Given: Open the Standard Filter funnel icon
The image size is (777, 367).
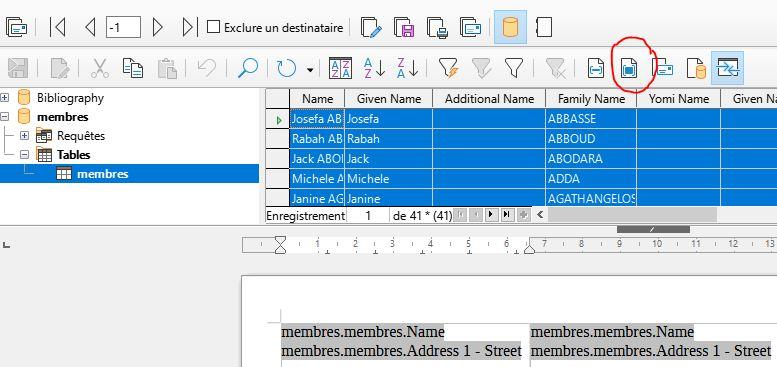Looking at the screenshot, I should tap(513, 68).
